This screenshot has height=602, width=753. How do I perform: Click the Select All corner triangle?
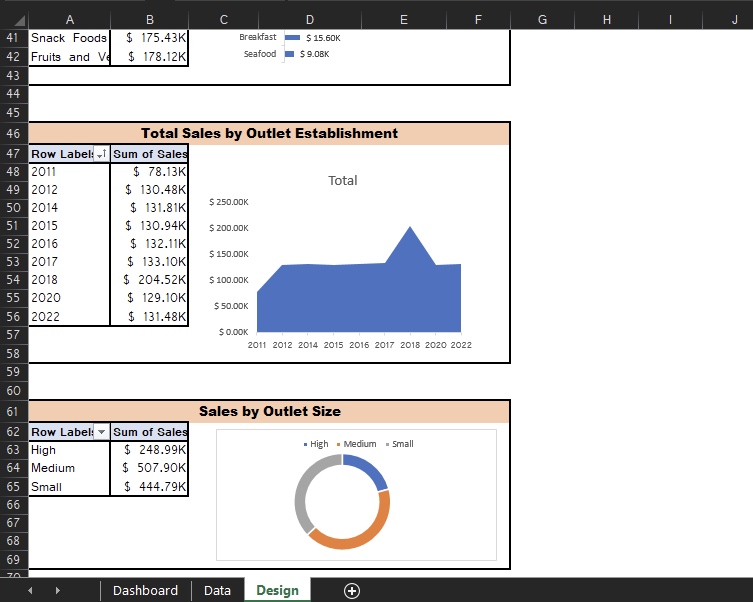(x=14, y=20)
